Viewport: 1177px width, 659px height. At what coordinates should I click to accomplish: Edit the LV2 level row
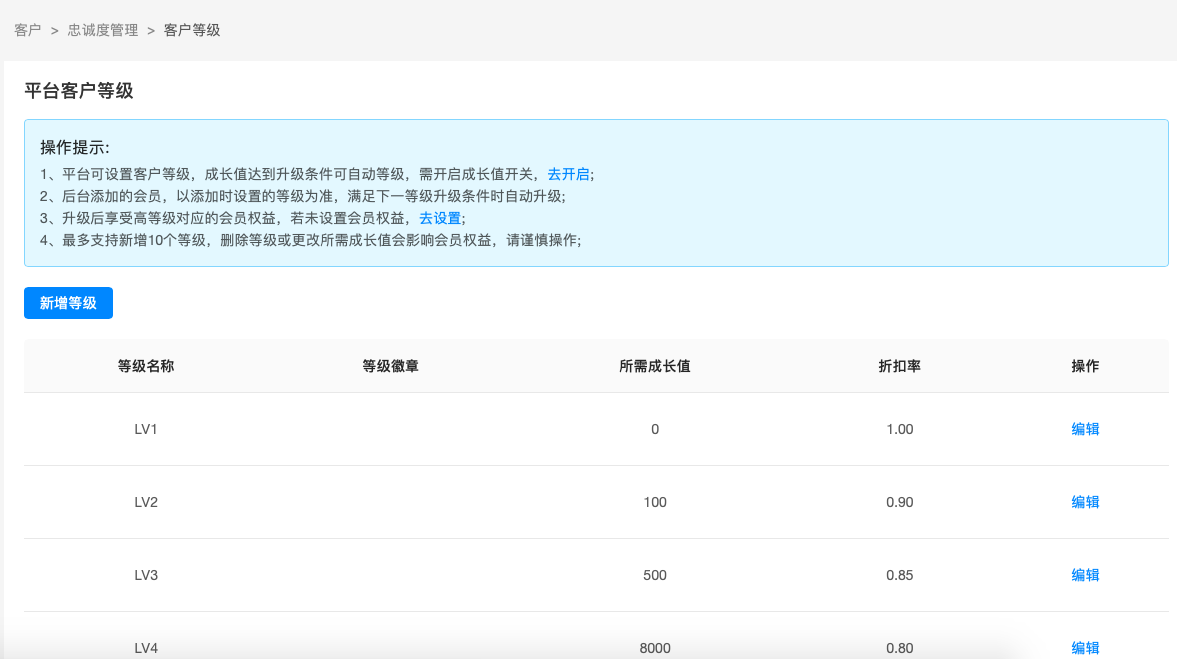tap(1085, 502)
